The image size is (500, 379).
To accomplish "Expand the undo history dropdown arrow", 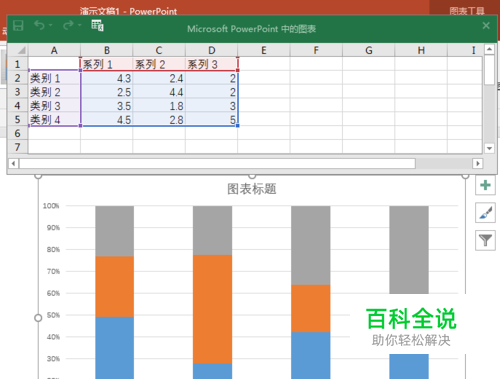I will [x=50, y=25].
